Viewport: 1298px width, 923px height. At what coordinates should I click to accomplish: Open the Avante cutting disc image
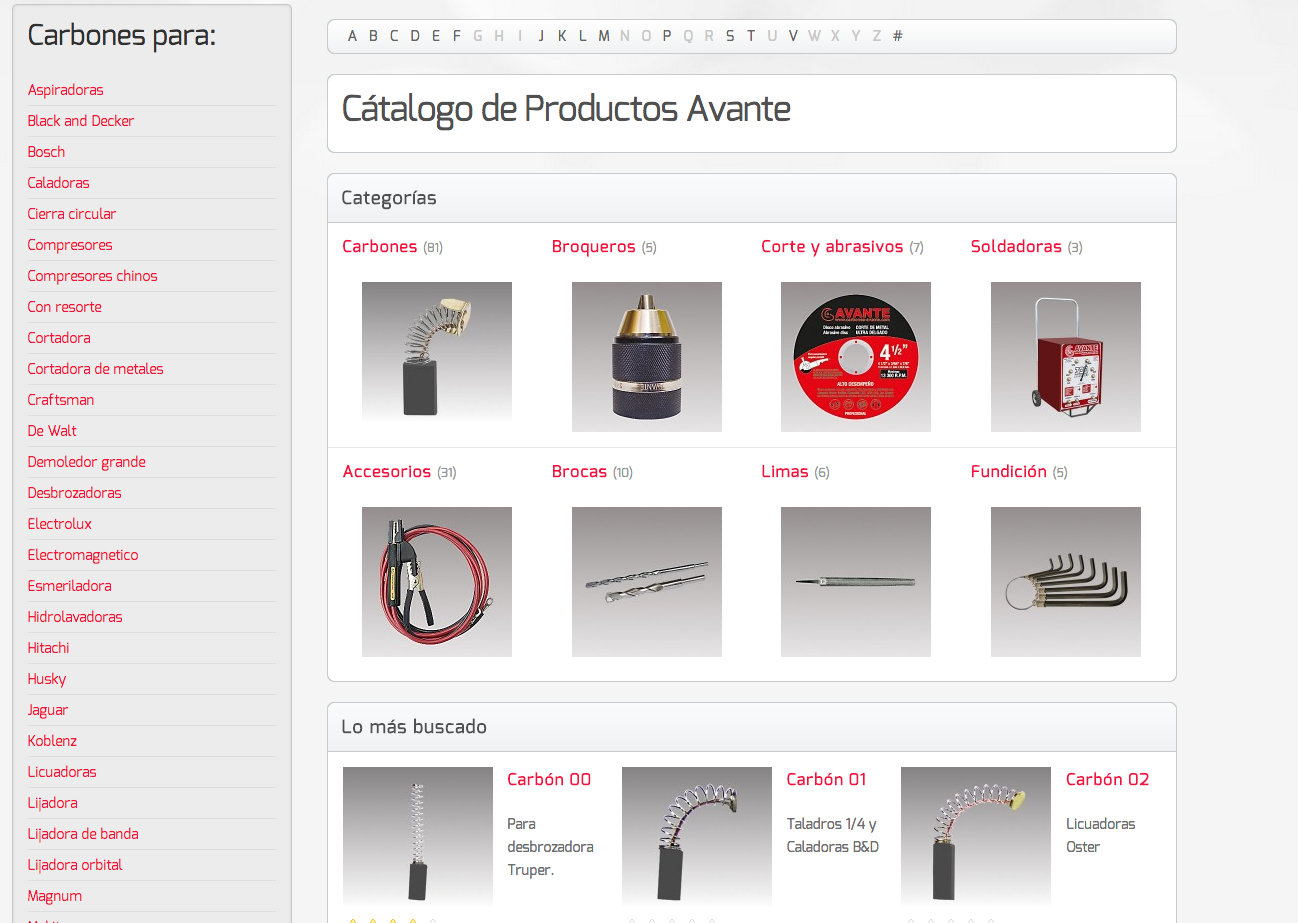pos(856,357)
